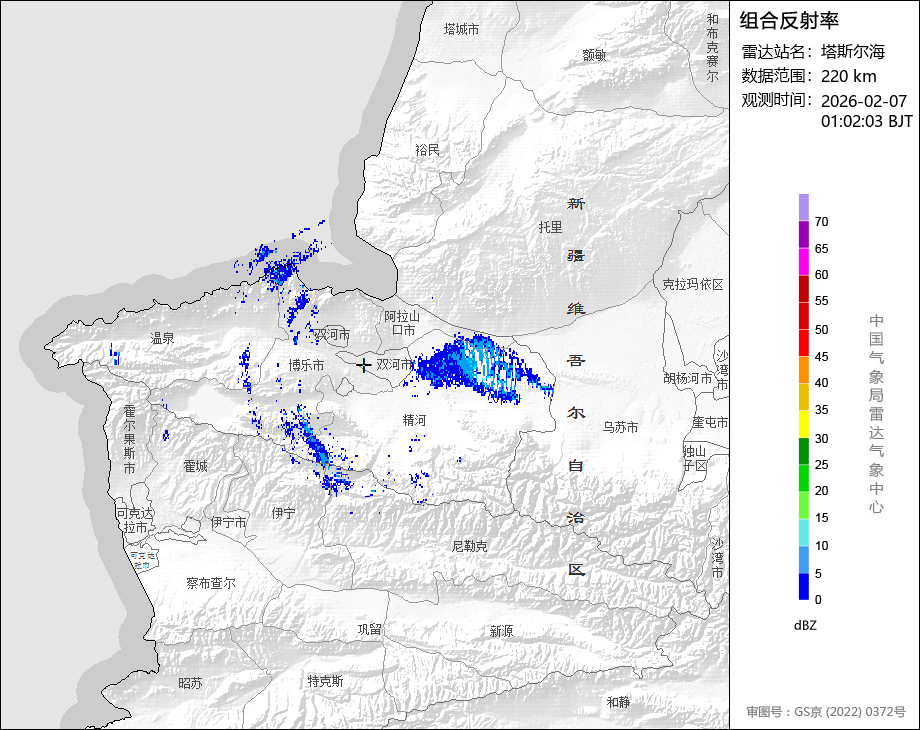Click the 额敏 map label

(594, 55)
